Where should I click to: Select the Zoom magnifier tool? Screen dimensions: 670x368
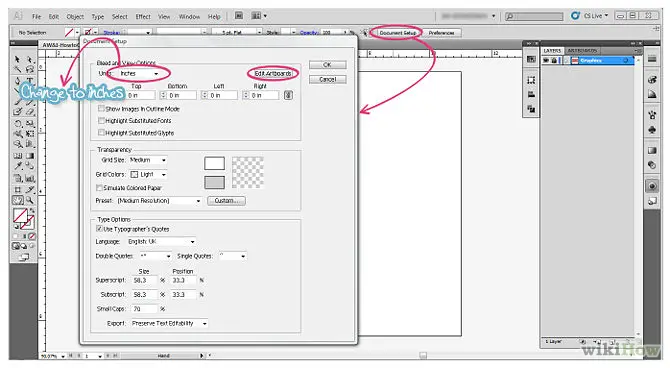pos(29,200)
